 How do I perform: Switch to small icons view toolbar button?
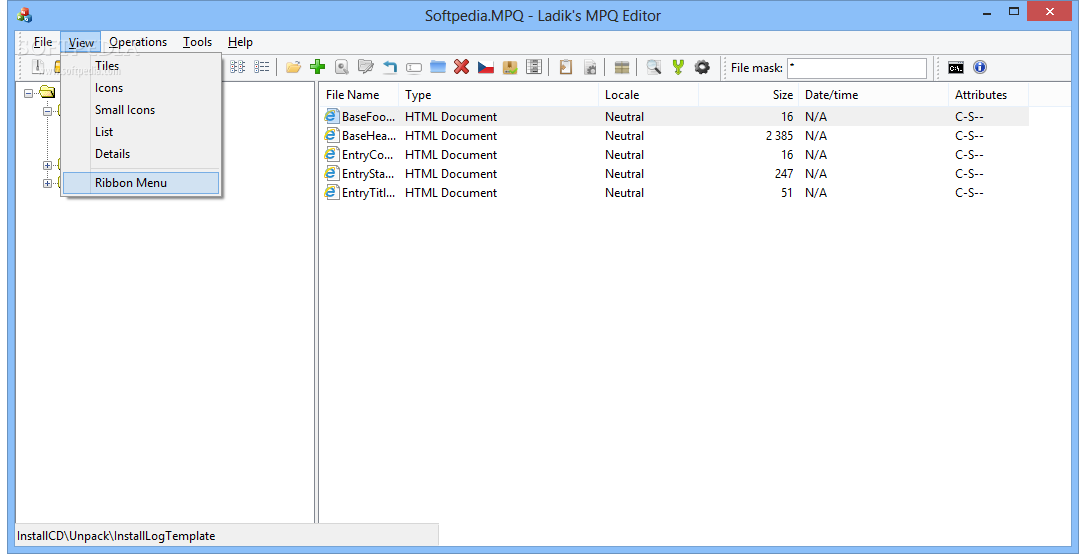[237, 67]
